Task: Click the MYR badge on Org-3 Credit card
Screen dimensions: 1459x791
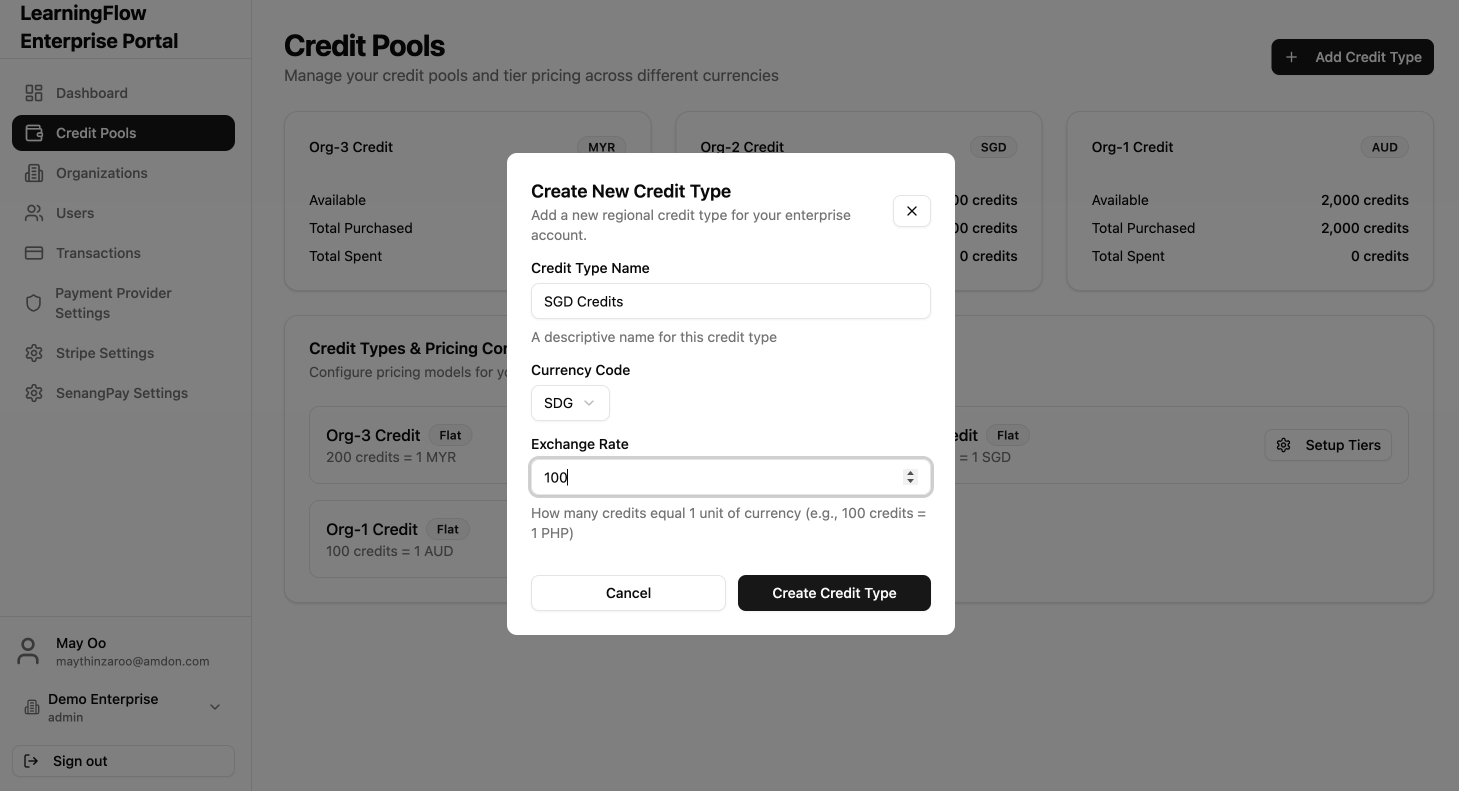Action: click(x=601, y=147)
